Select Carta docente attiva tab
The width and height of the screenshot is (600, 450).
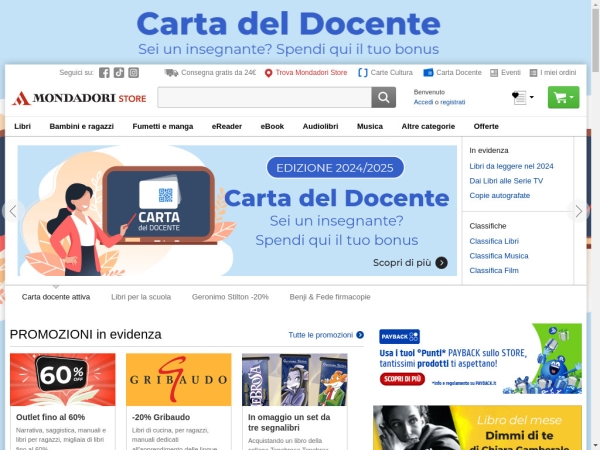tap(56, 297)
